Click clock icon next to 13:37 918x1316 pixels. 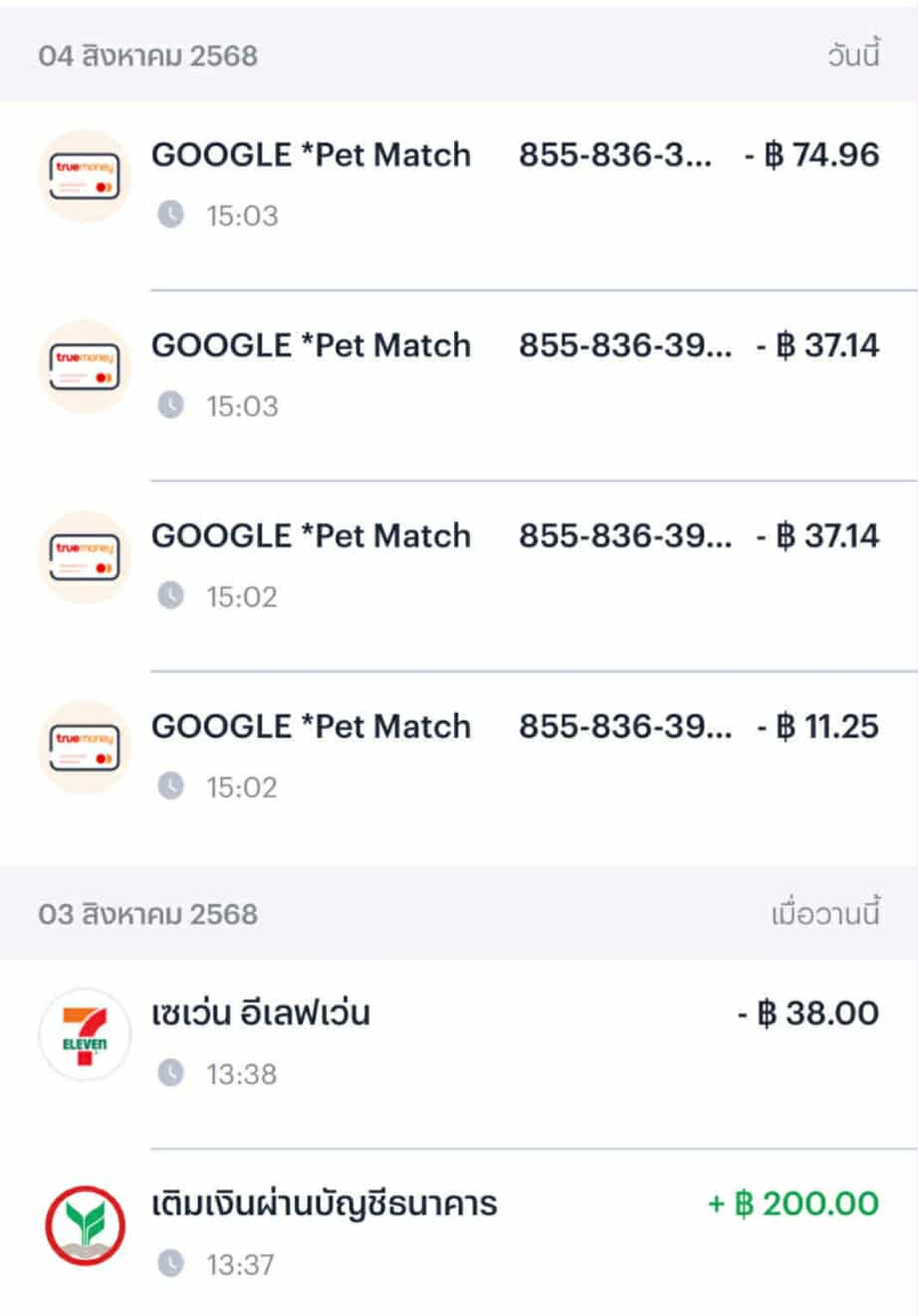click(x=171, y=1264)
